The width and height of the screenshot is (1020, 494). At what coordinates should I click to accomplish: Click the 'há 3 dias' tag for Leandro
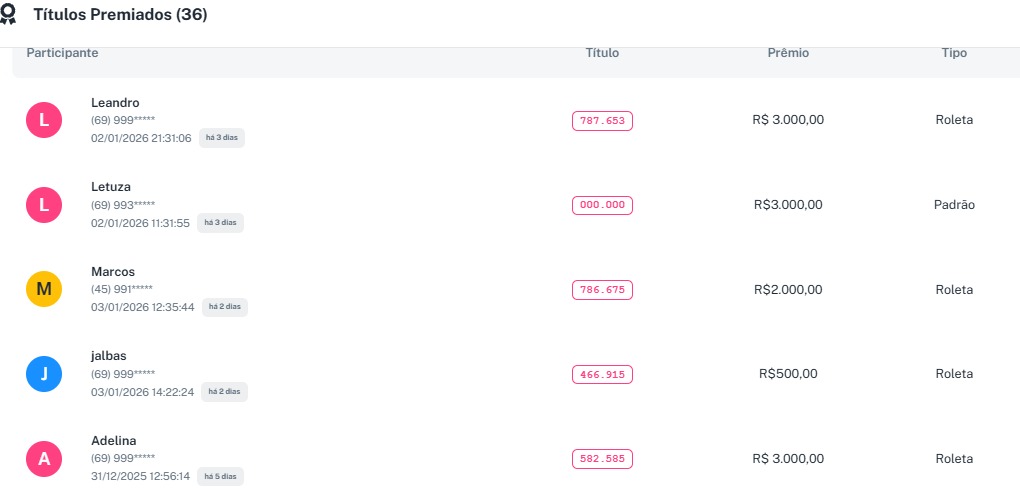(x=222, y=138)
